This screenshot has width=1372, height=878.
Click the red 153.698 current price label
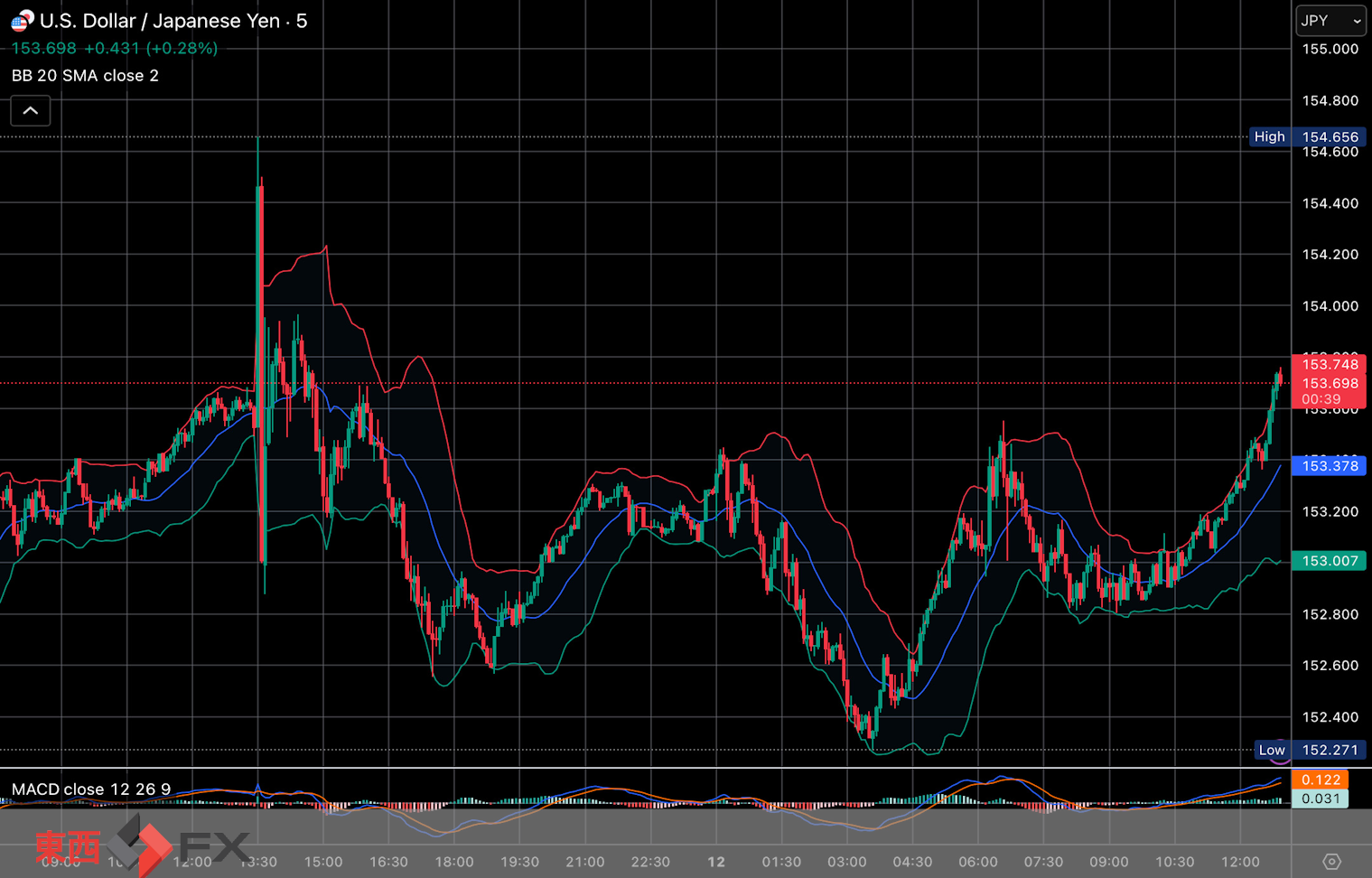(1330, 384)
